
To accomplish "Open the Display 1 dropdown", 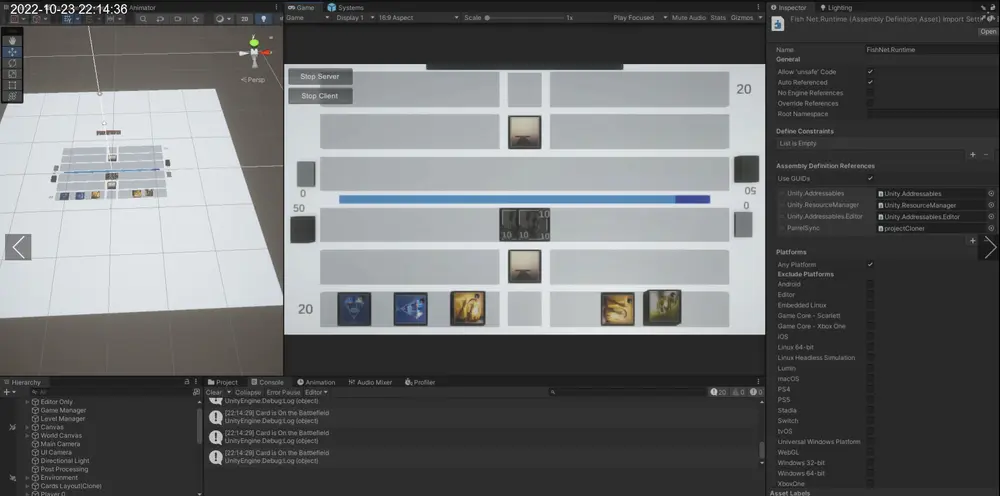I will tap(352, 18).
